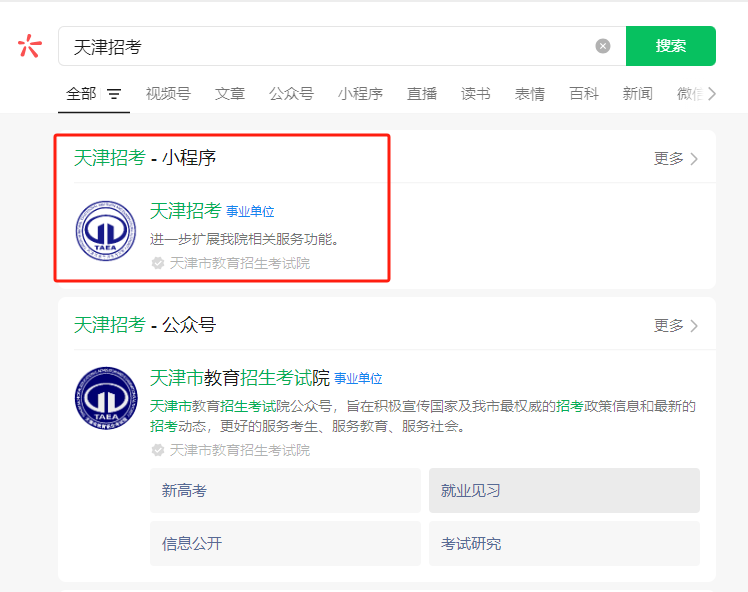Switch to the 公众号 tab
The width and height of the screenshot is (748, 592).
pyautogui.click(x=291, y=93)
